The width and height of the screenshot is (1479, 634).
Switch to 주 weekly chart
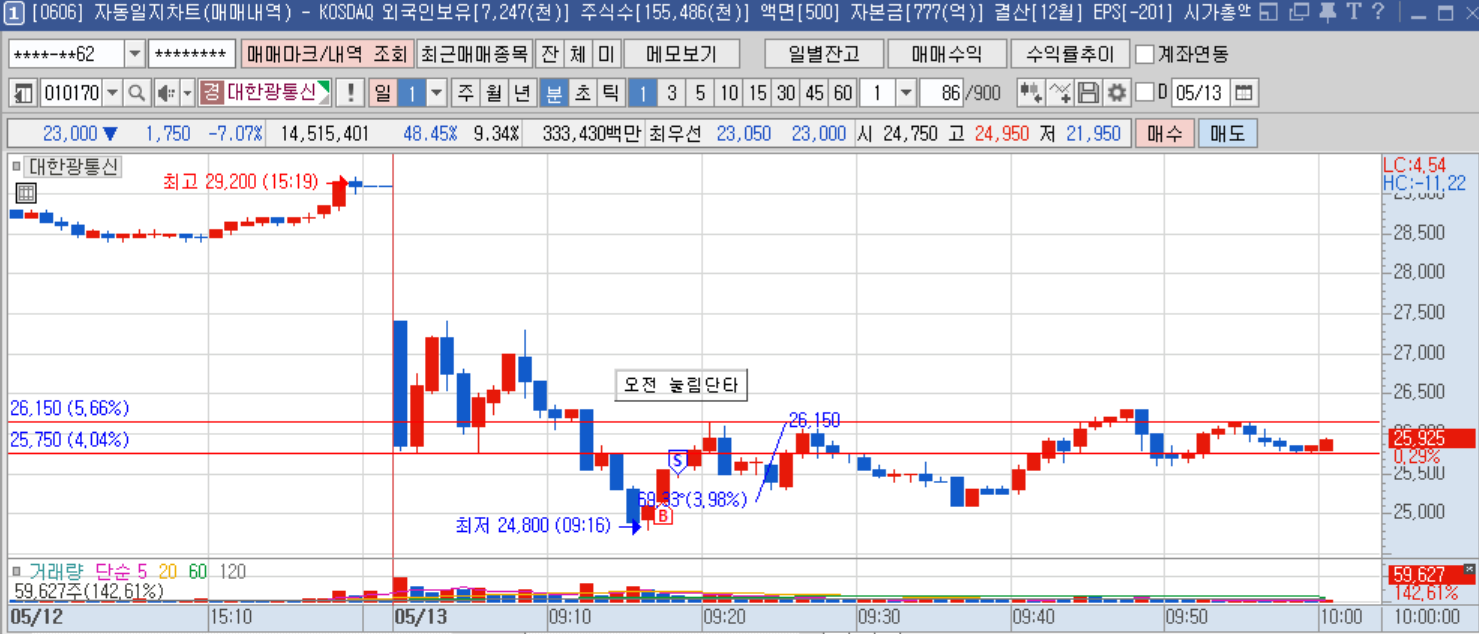tap(465, 94)
